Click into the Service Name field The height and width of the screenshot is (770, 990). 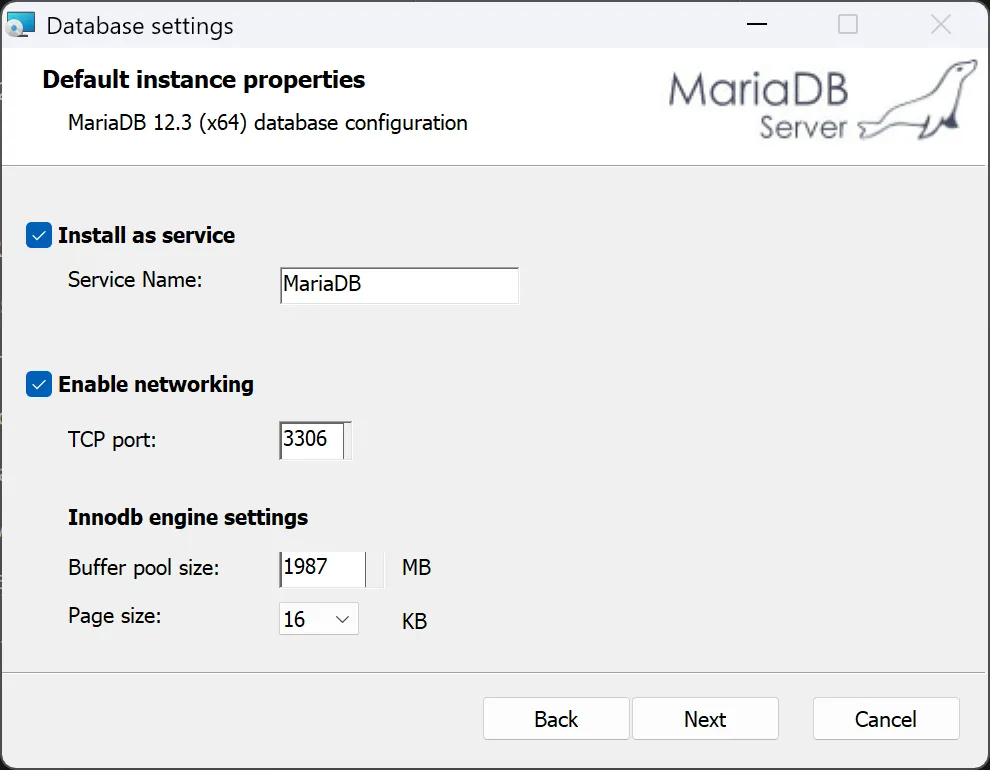point(399,285)
